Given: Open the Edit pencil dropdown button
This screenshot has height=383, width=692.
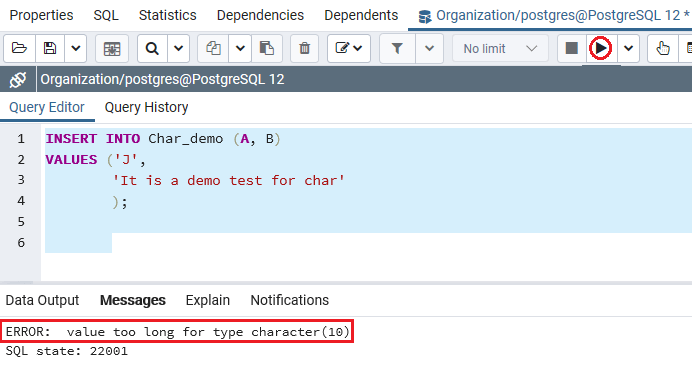Looking at the screenshot, I should pyautogui.click(x=349, y=48).
